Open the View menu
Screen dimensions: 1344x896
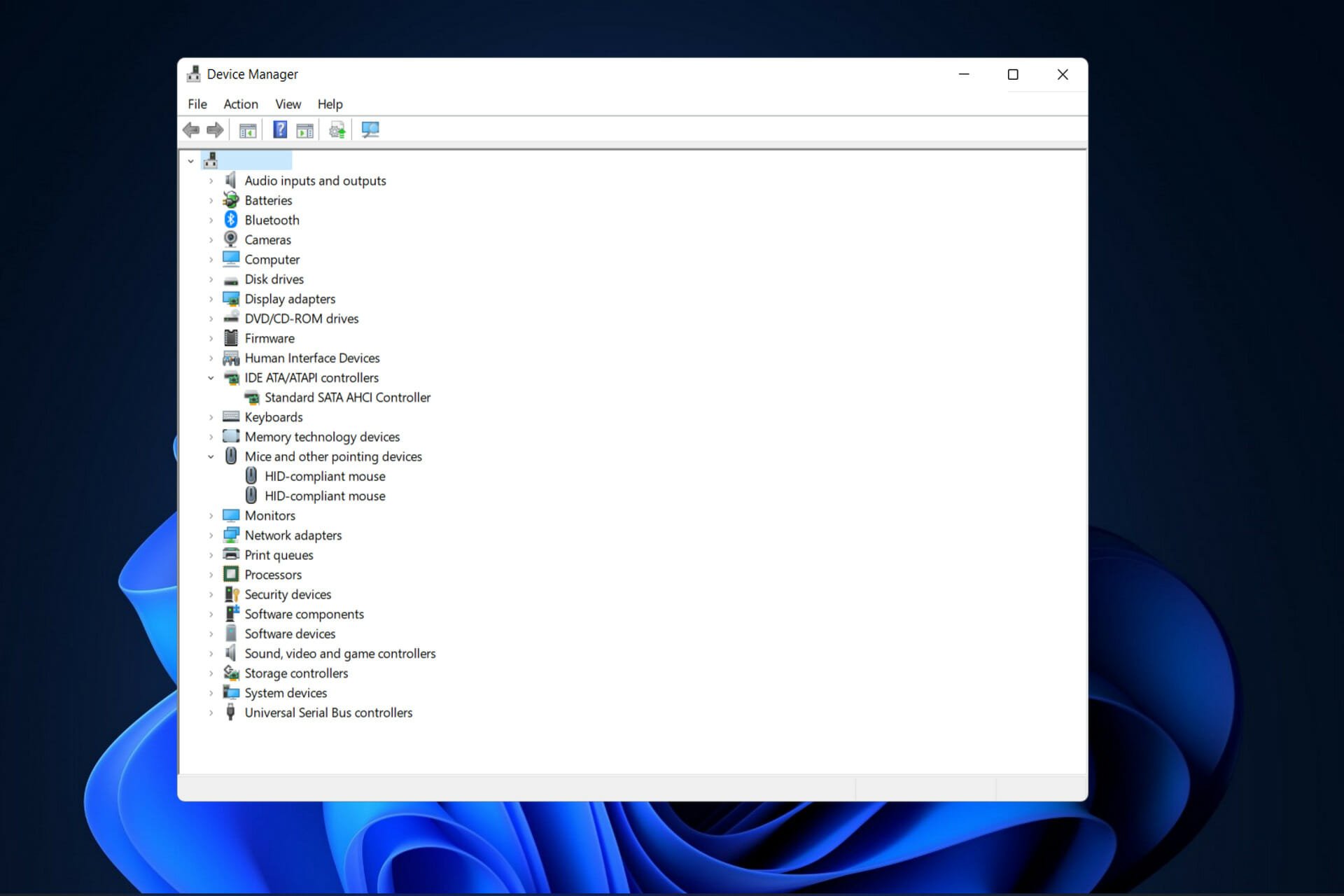(287, 104)
